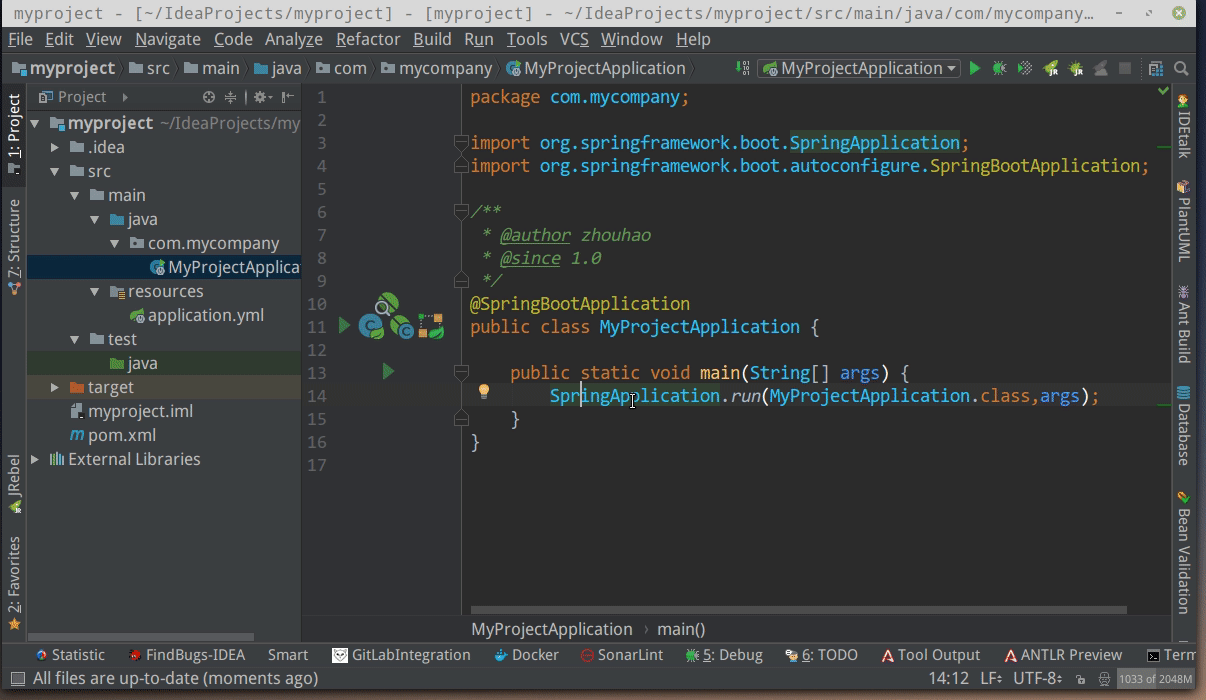Hide the Project tool window
This screenshot has height=700, width=1206.
pyautogui.click(x=287, y=97)
